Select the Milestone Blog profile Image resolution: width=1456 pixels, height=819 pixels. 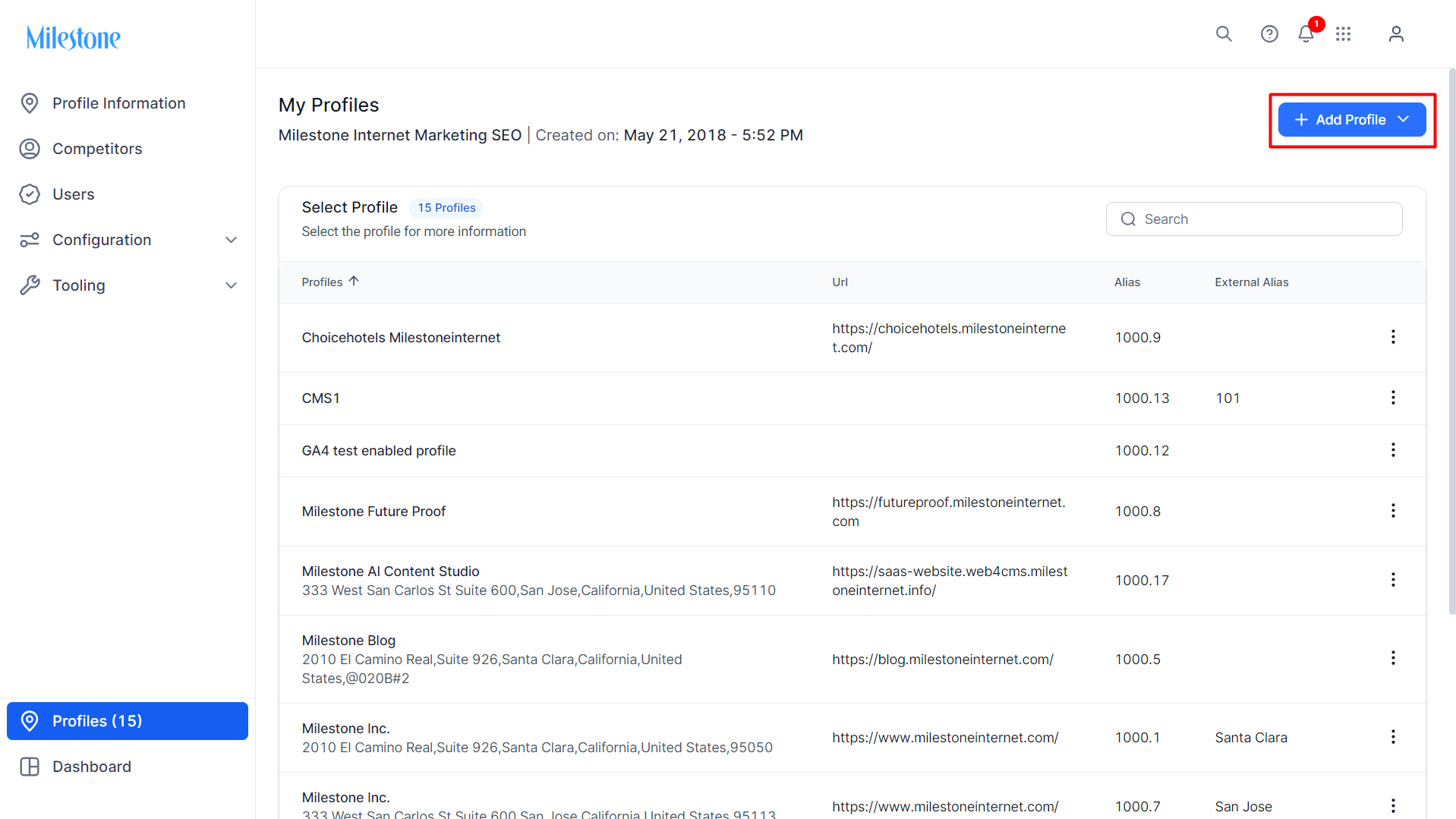click(348, 641)
